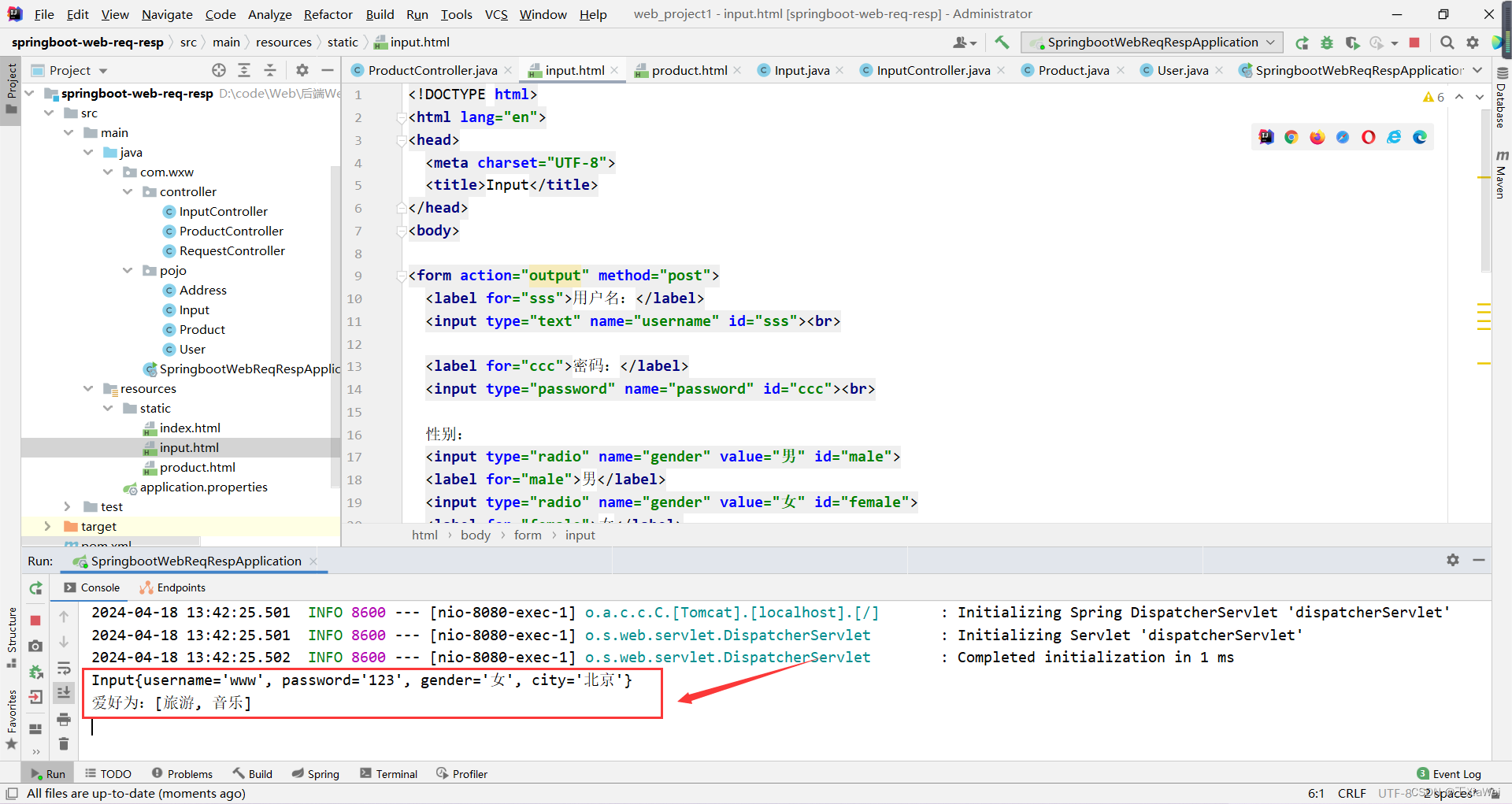Open Endpoints tab in Run panel
Viewport: 1512px width, 804px height.
pyautogui.click(x=172, y=587)
